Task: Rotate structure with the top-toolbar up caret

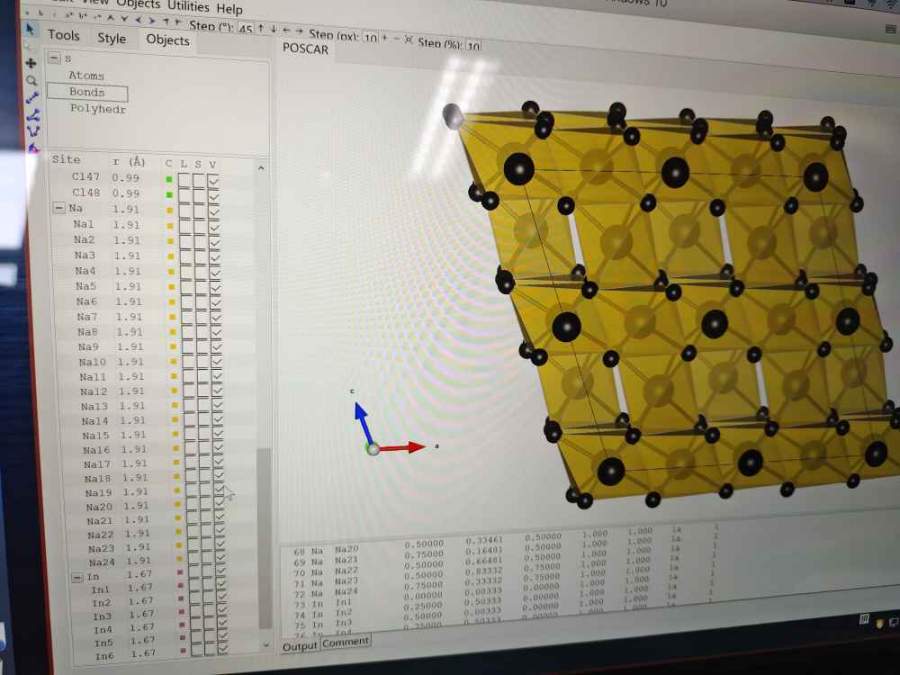Action: point(110,18)
